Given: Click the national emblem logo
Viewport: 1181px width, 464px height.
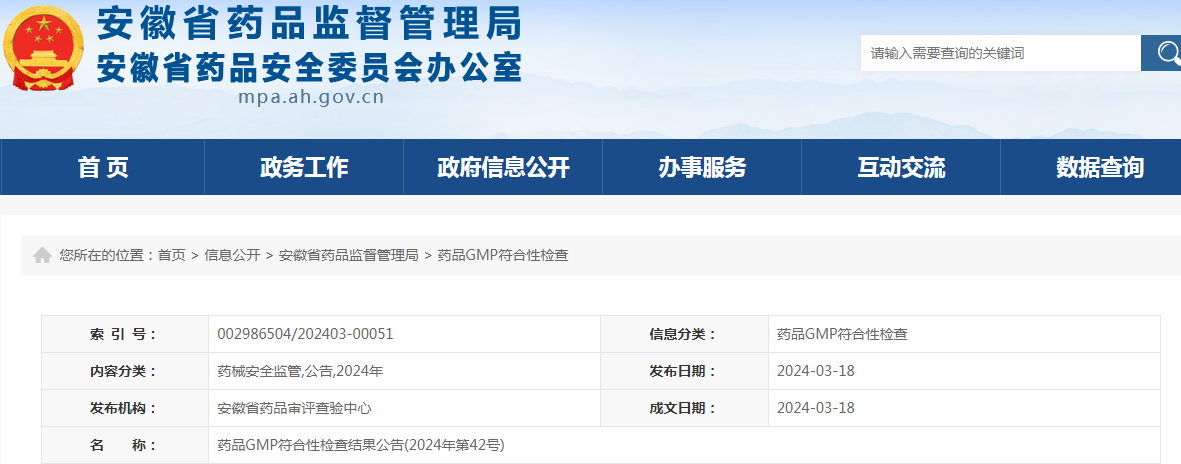Looking at the screenshot, I should tap(43, 49).
